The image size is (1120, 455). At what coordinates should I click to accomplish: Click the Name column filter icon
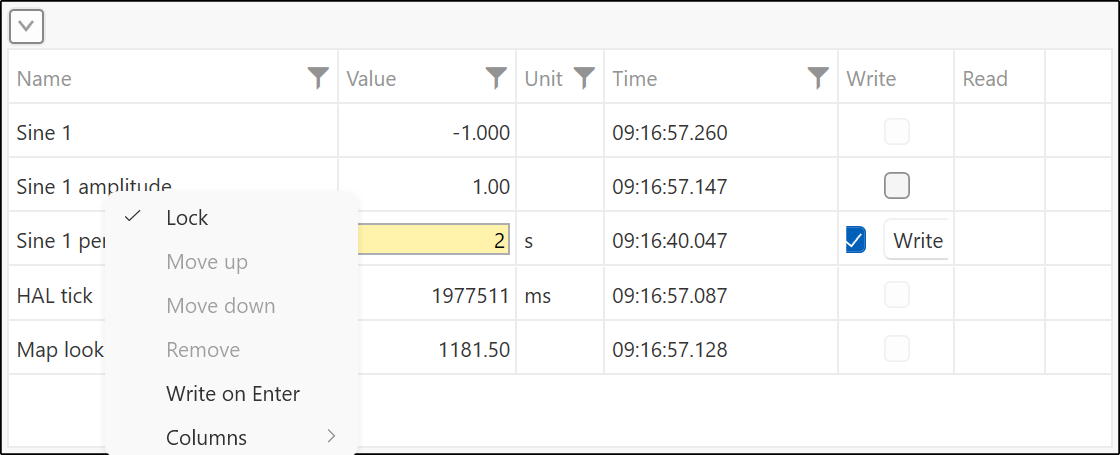tap(318, 77)
